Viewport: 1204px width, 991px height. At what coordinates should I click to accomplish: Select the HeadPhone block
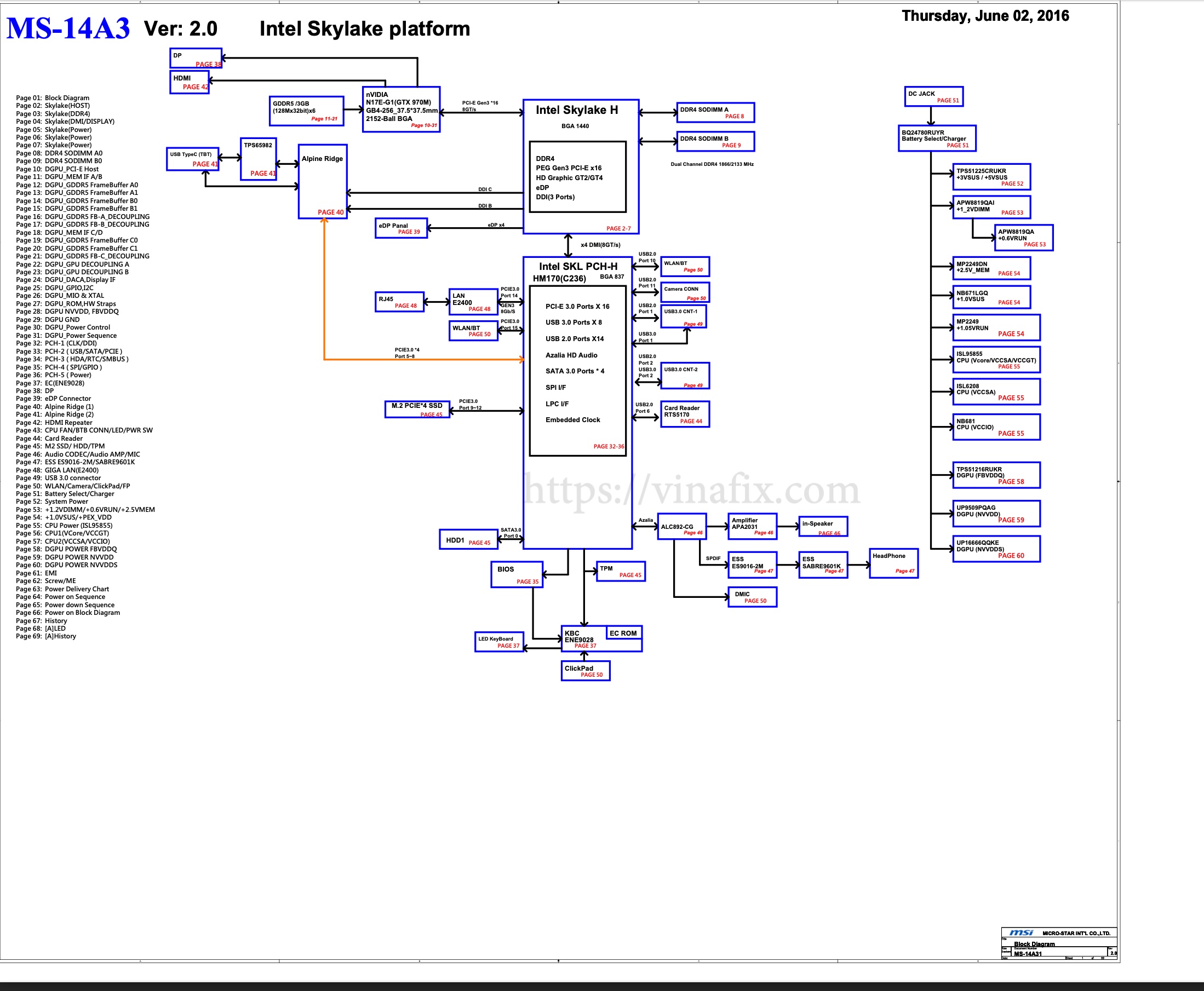tap(894, 563)
